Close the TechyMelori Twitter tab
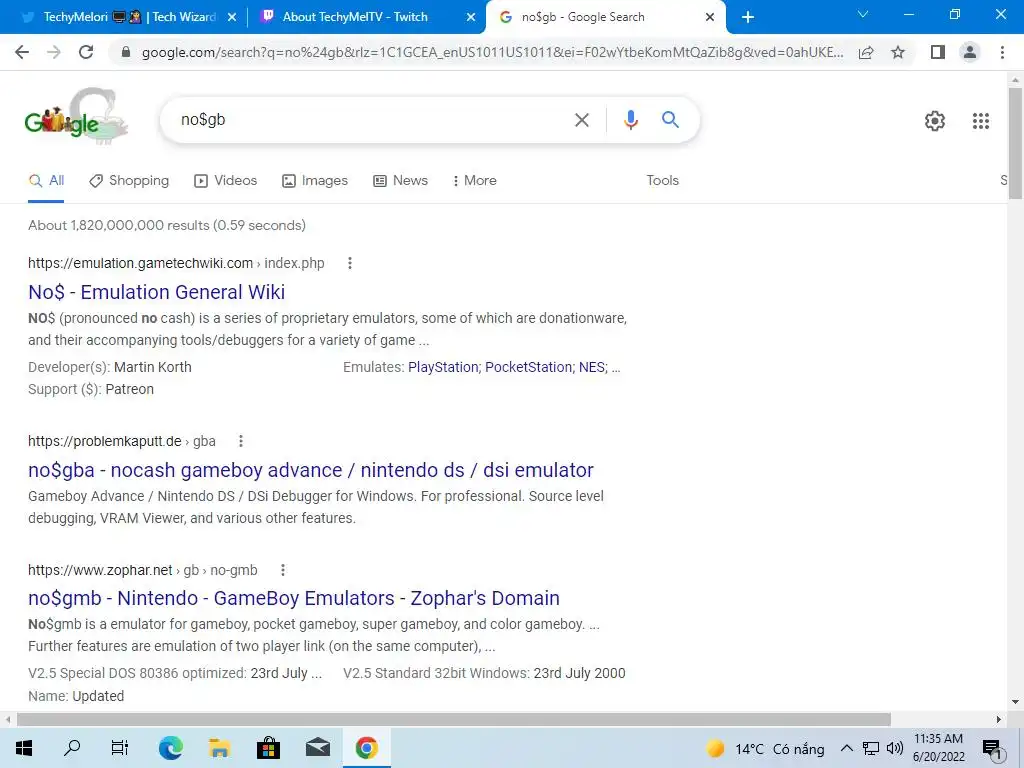 click(x=232, y=17)
